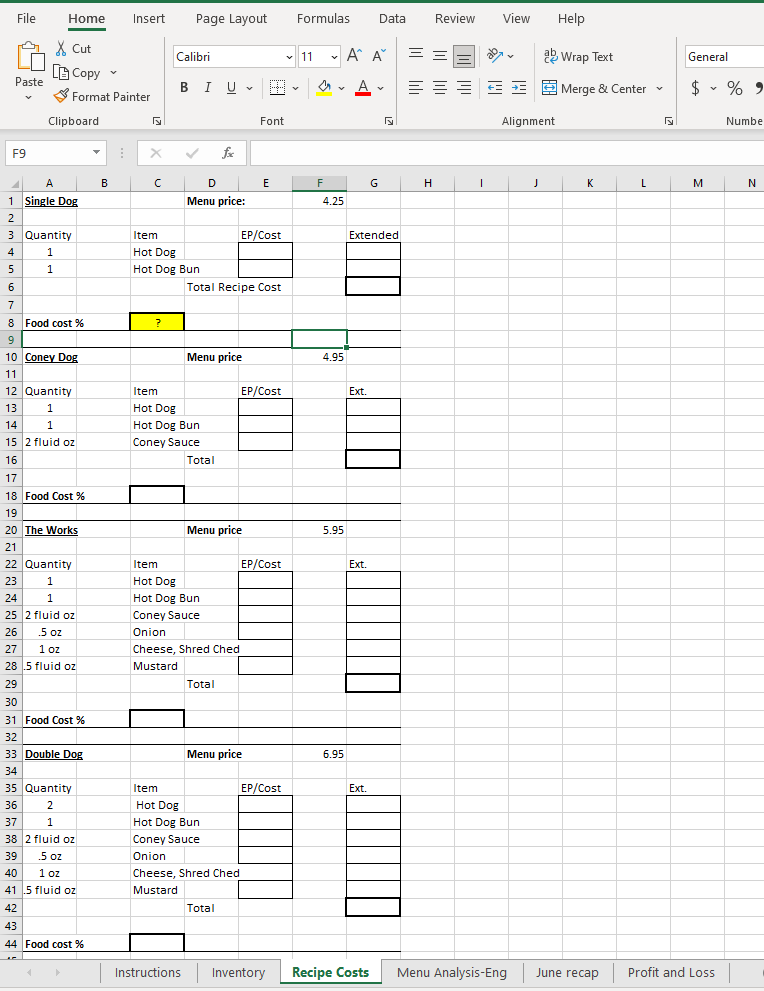
Task: Toggle Bottom Align icon
Action: (x=464, y=56)
